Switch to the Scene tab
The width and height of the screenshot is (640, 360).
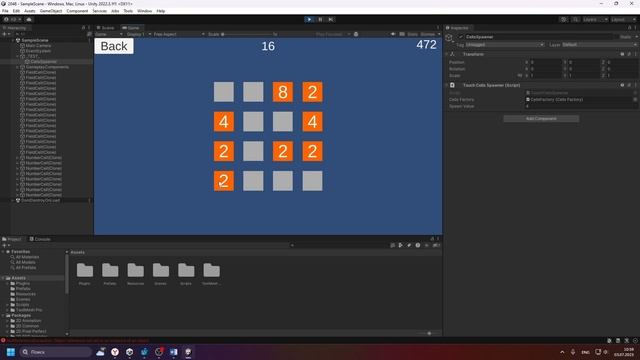click(106, 28)
